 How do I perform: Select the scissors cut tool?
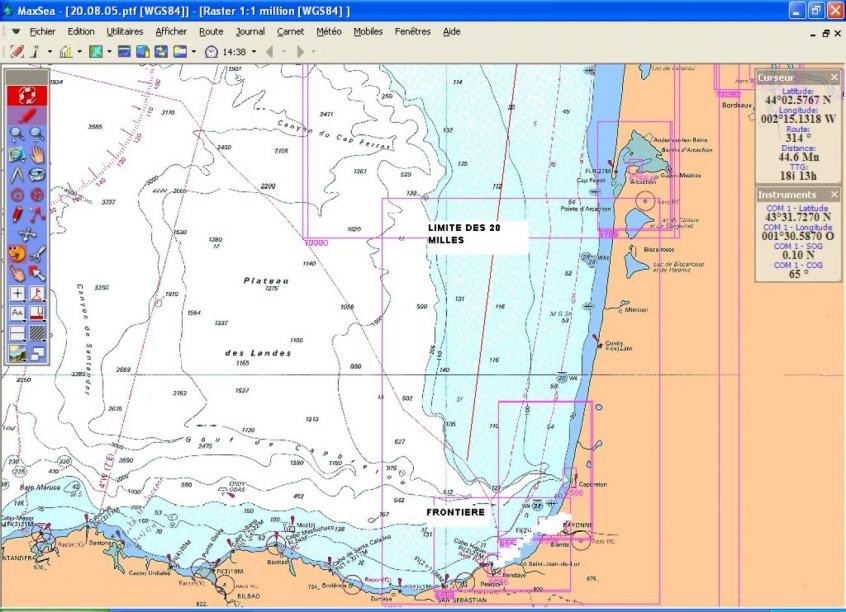pyautogui.click(x=37, y=252)
